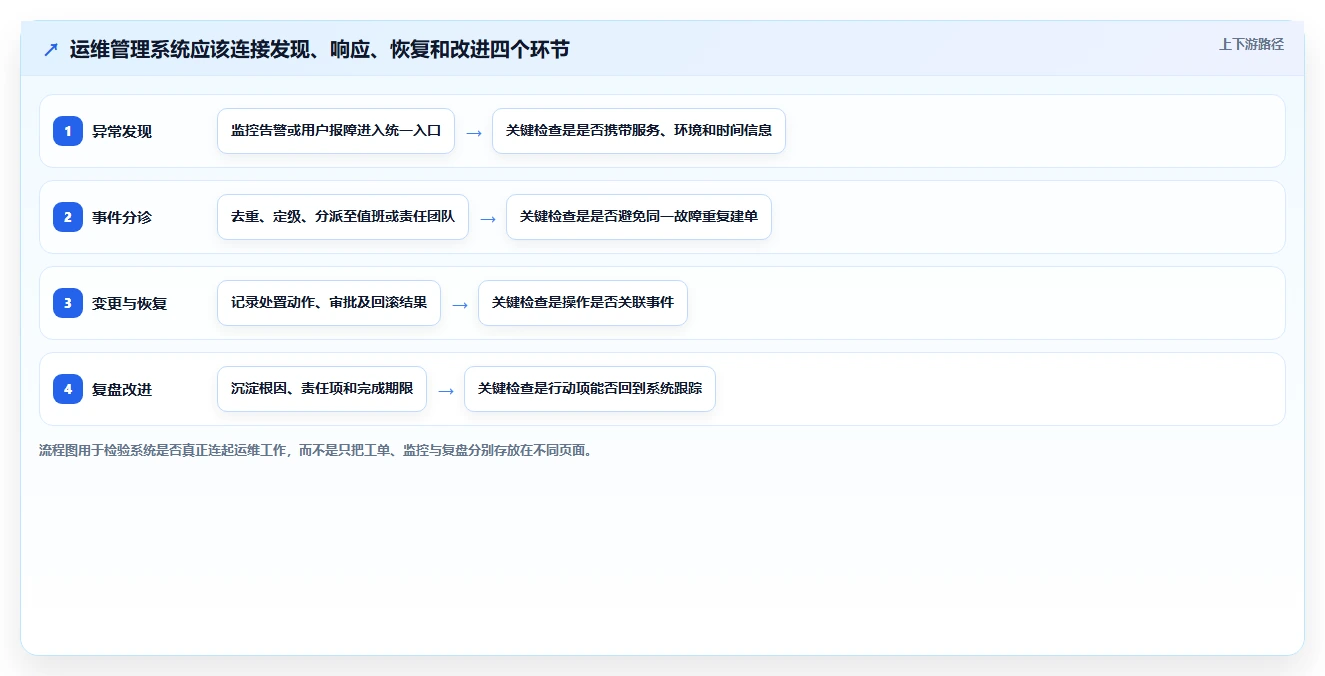Viewport: 1325px width, 676px height.
Task: Select the 复盘改进 step label
Action: pos(122,389)
